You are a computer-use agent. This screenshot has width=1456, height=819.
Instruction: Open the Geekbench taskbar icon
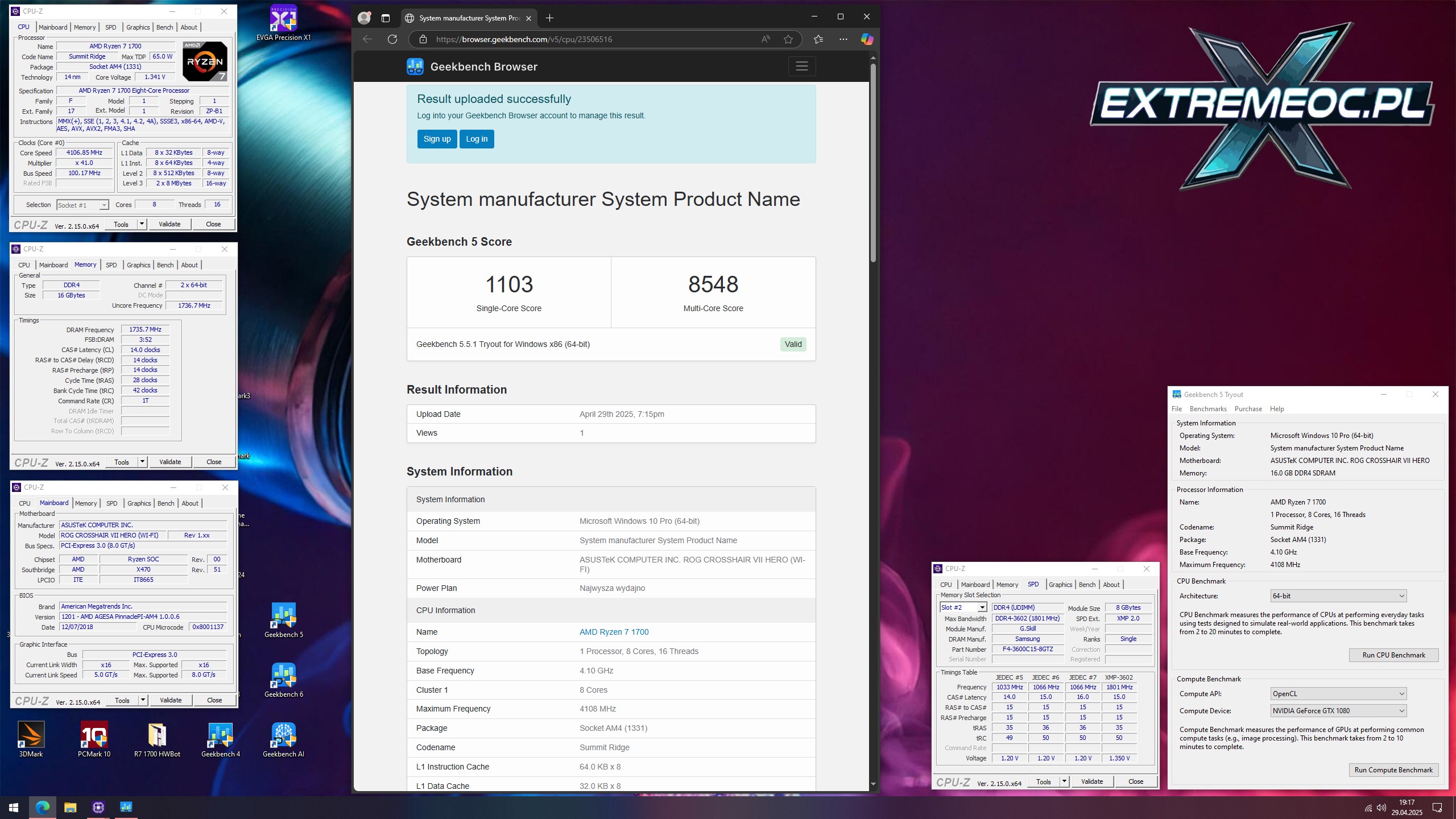click(126, 807)
